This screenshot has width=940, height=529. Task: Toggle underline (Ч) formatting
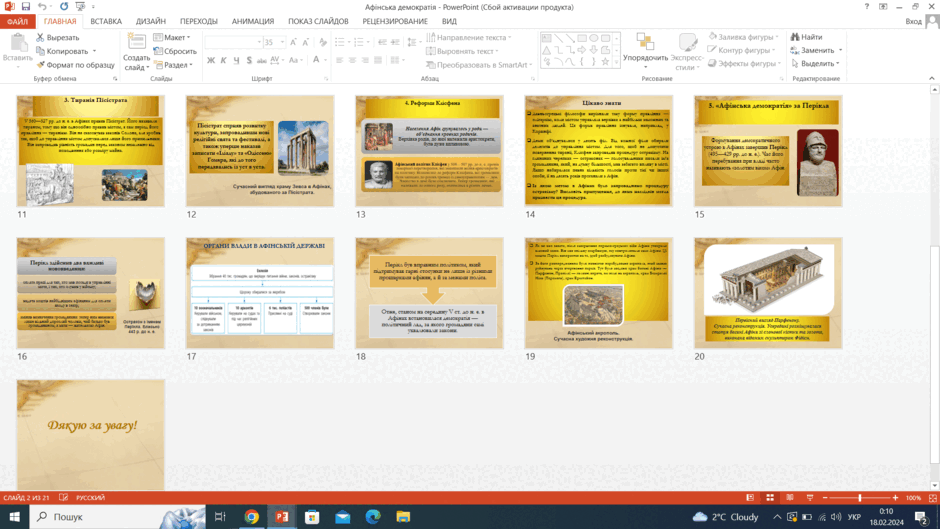[x=236, y=60]
